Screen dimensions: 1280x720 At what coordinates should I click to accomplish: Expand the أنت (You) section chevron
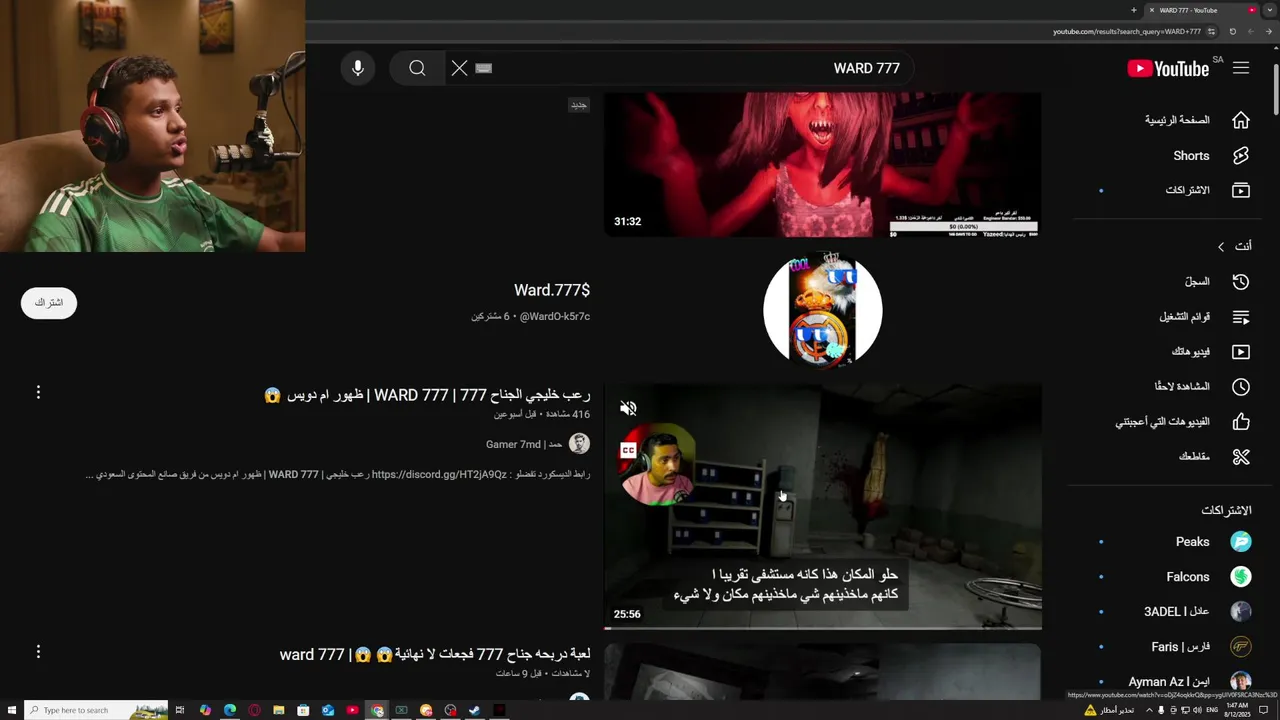pos(1220,246)
